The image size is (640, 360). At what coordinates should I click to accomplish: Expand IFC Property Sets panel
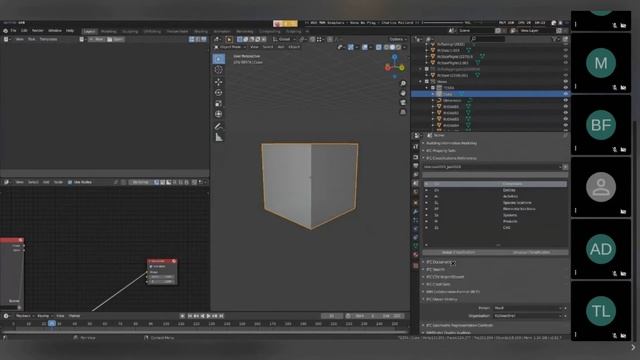pos(440,151)
